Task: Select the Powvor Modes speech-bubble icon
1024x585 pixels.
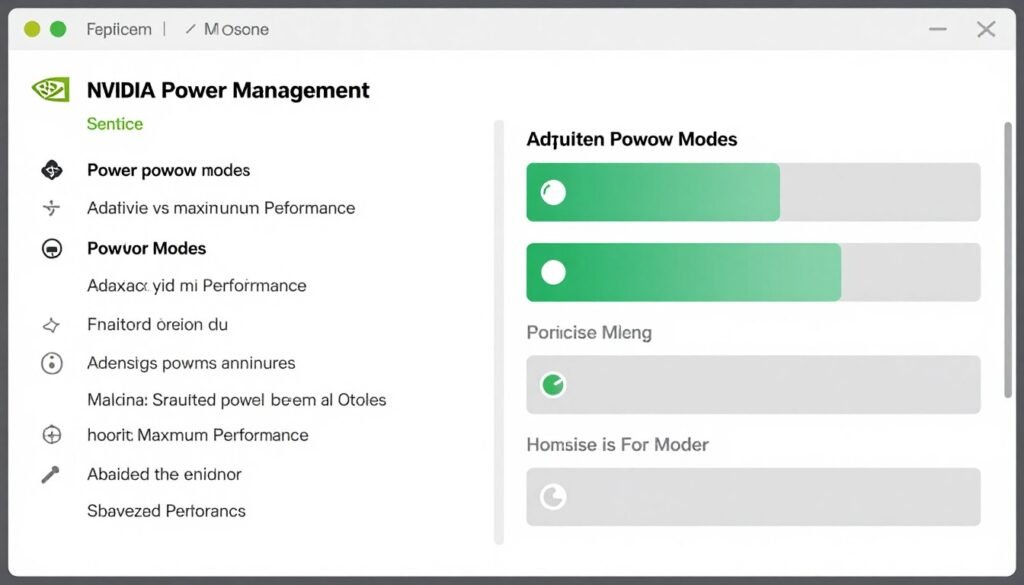Action: pyautogui.click(x=50, y=248)
